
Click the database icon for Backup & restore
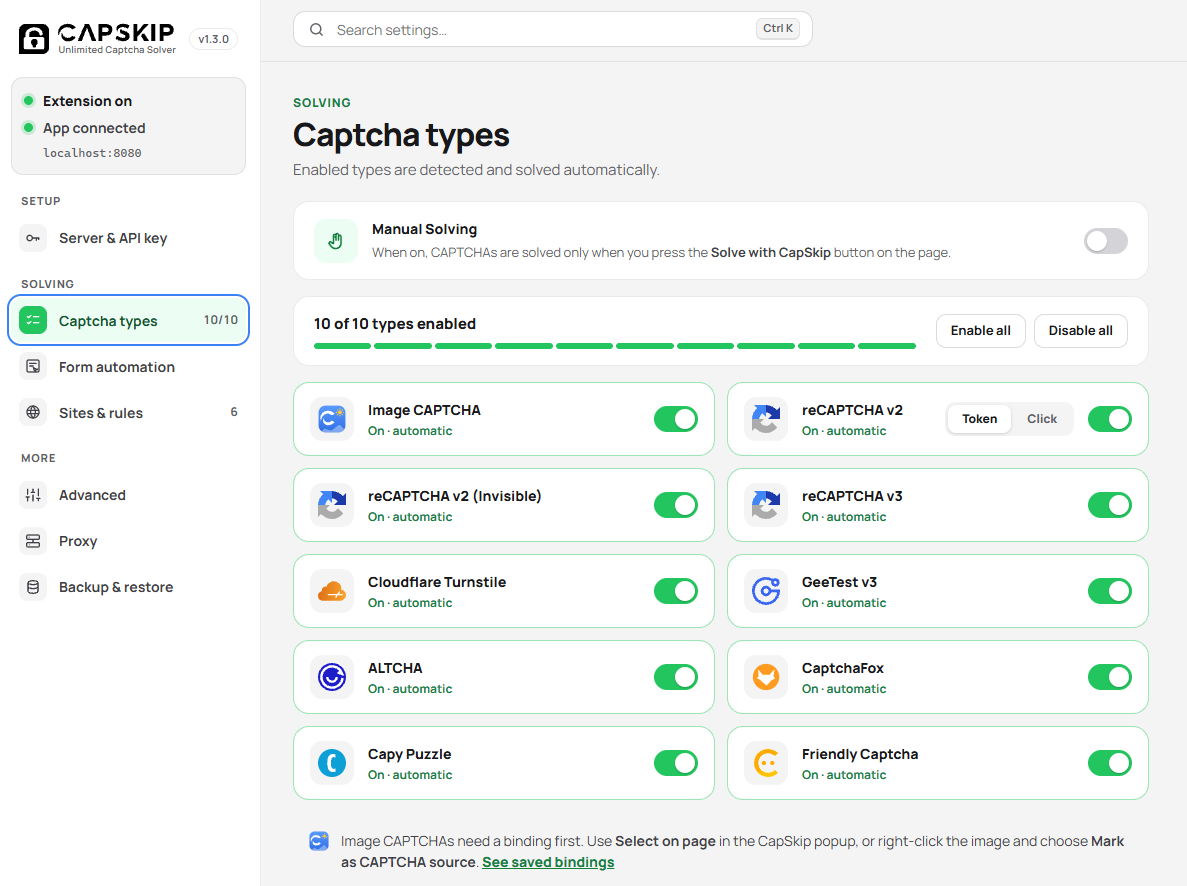click(33, 587)
